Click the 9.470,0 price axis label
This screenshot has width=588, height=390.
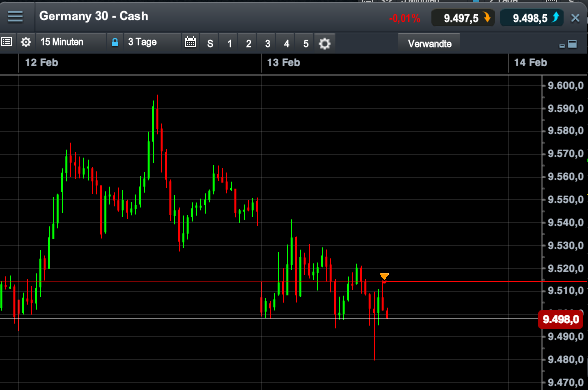coord(566,382)
